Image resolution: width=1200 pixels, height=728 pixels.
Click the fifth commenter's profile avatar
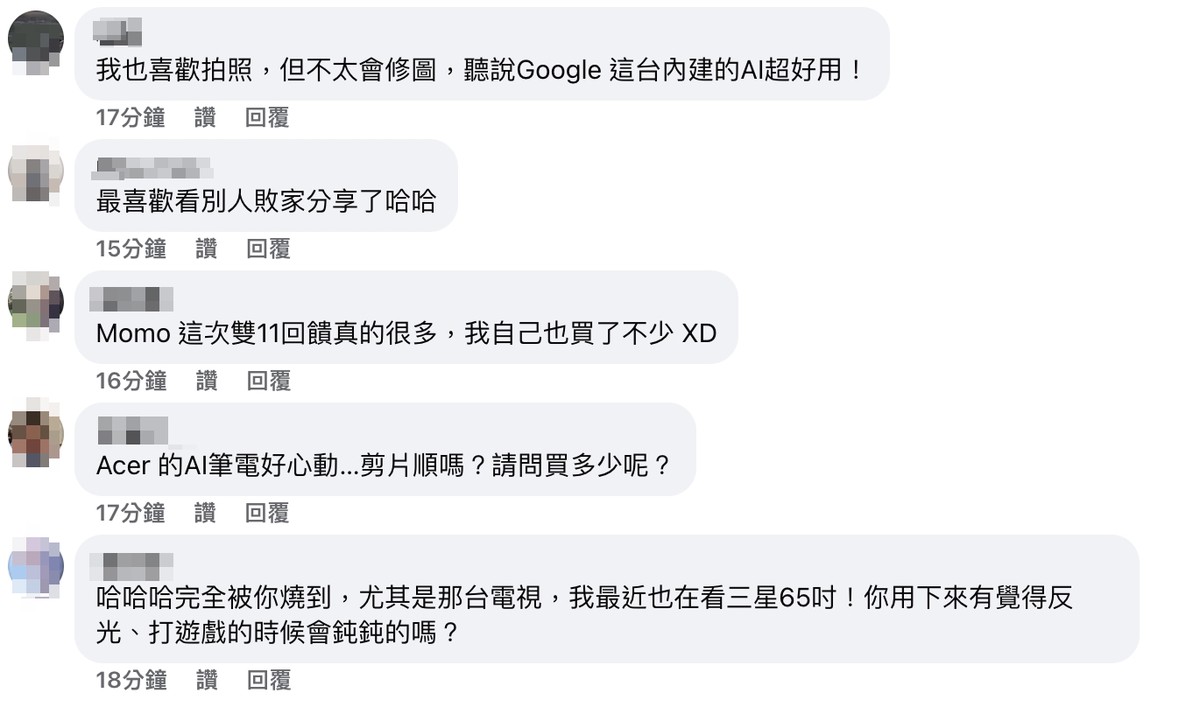(x=36, y=566)
